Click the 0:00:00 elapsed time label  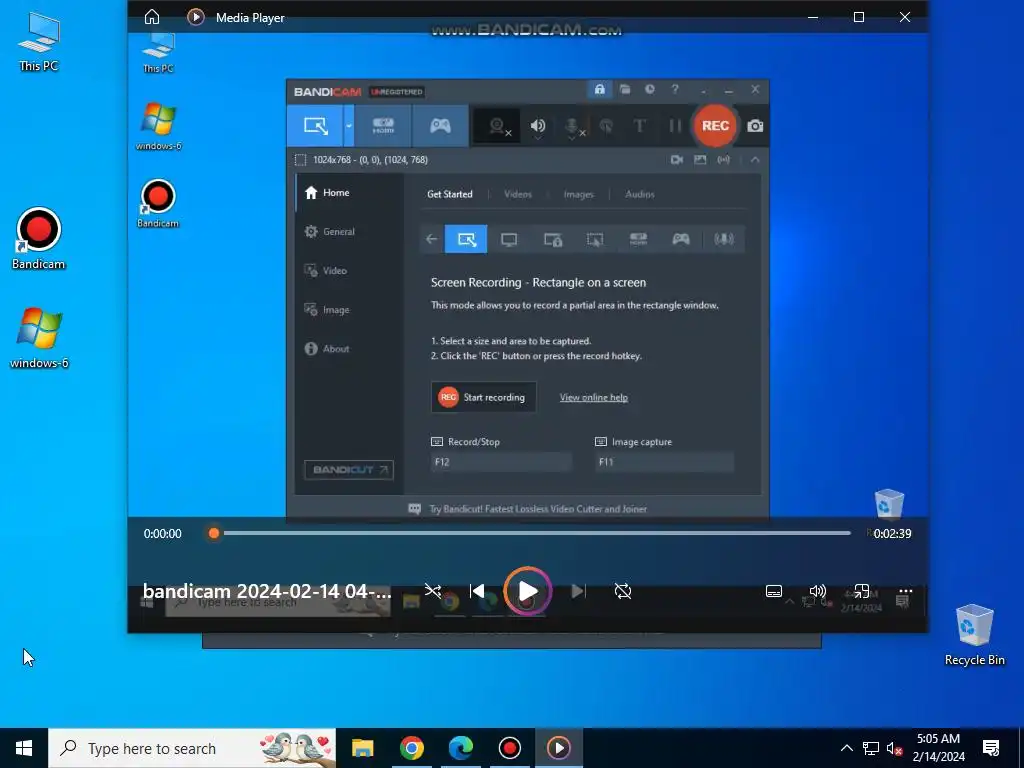[x=163, y=534]
